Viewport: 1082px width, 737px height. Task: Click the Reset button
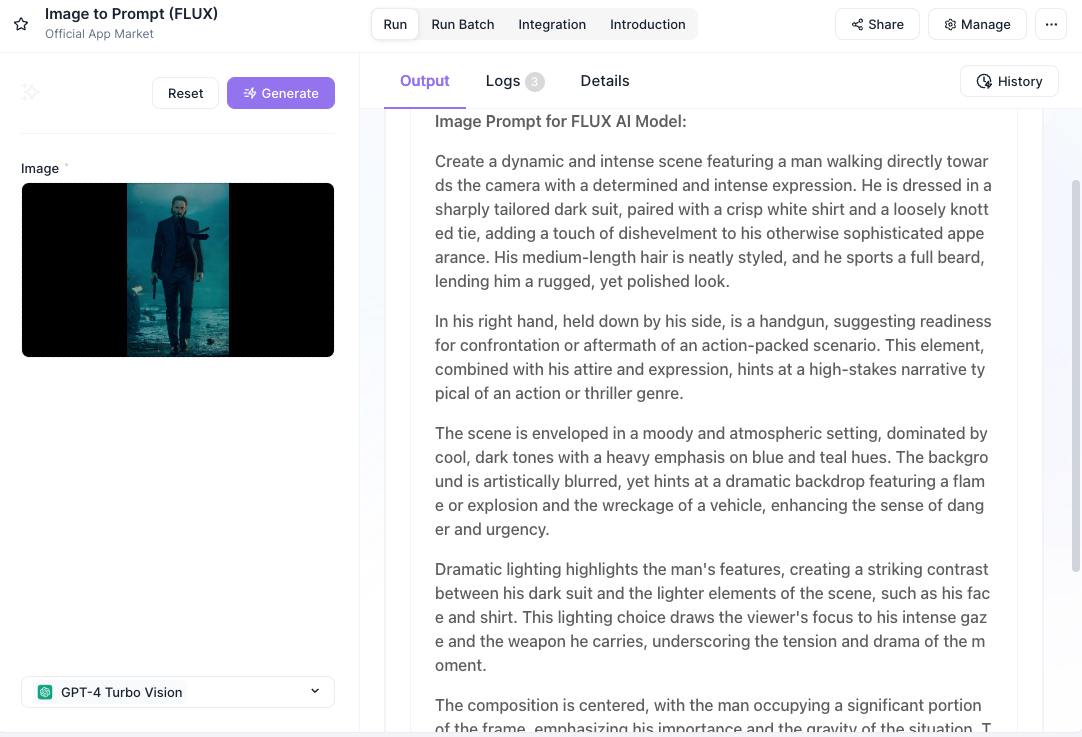[x=186, y=93]
